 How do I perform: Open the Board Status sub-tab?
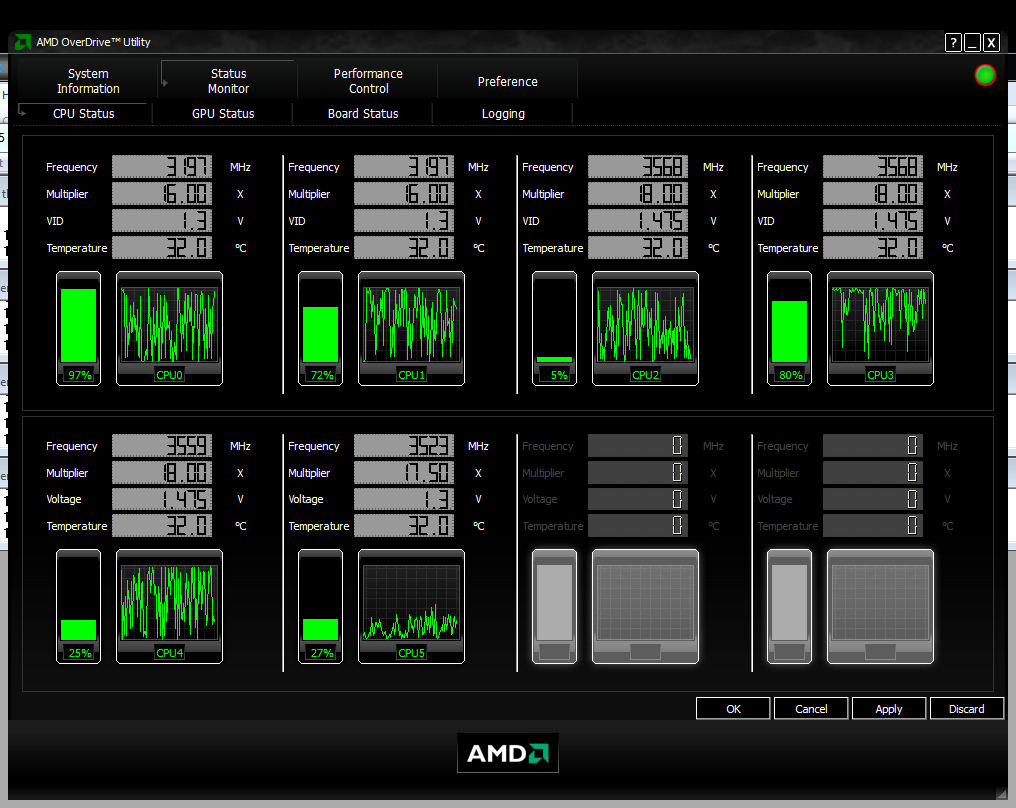[x=363, y=113]
